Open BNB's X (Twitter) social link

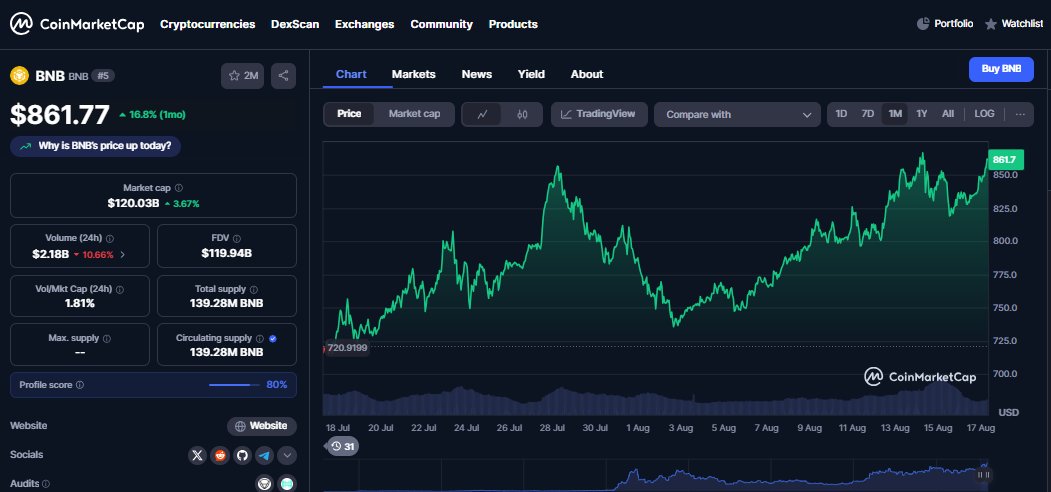point(197,456)
